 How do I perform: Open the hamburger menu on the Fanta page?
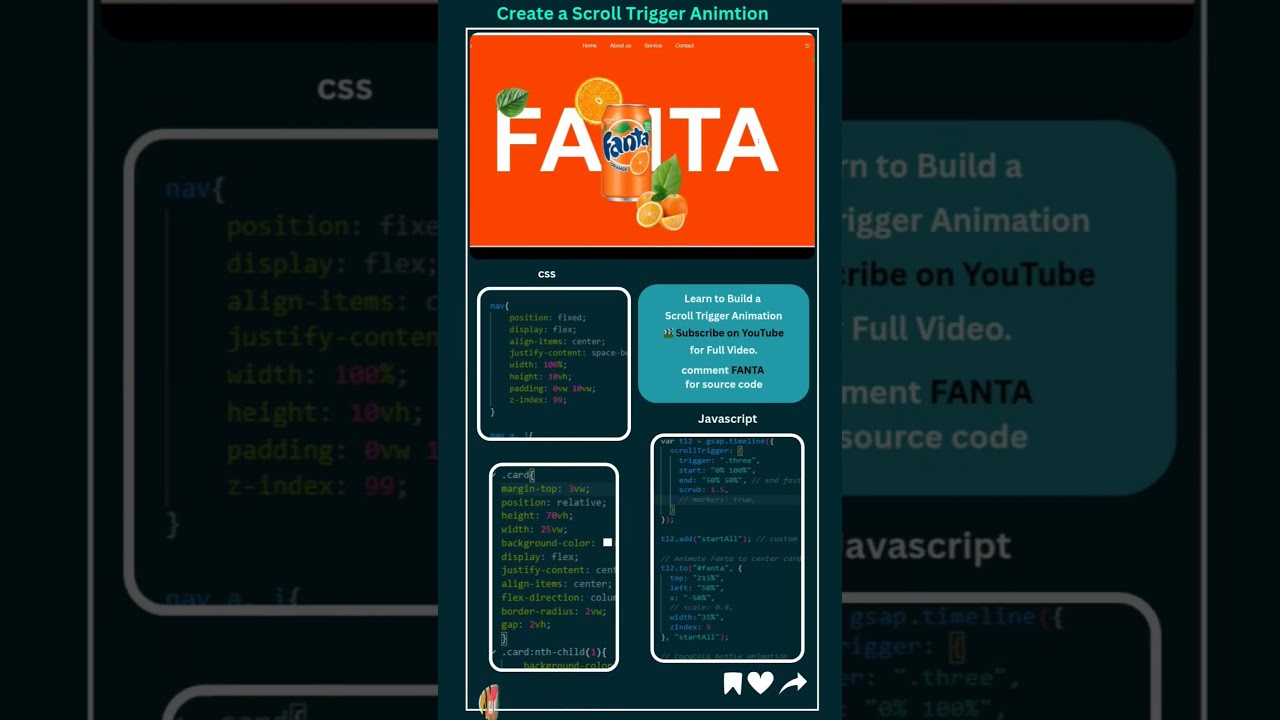click(x=807, y=46)
